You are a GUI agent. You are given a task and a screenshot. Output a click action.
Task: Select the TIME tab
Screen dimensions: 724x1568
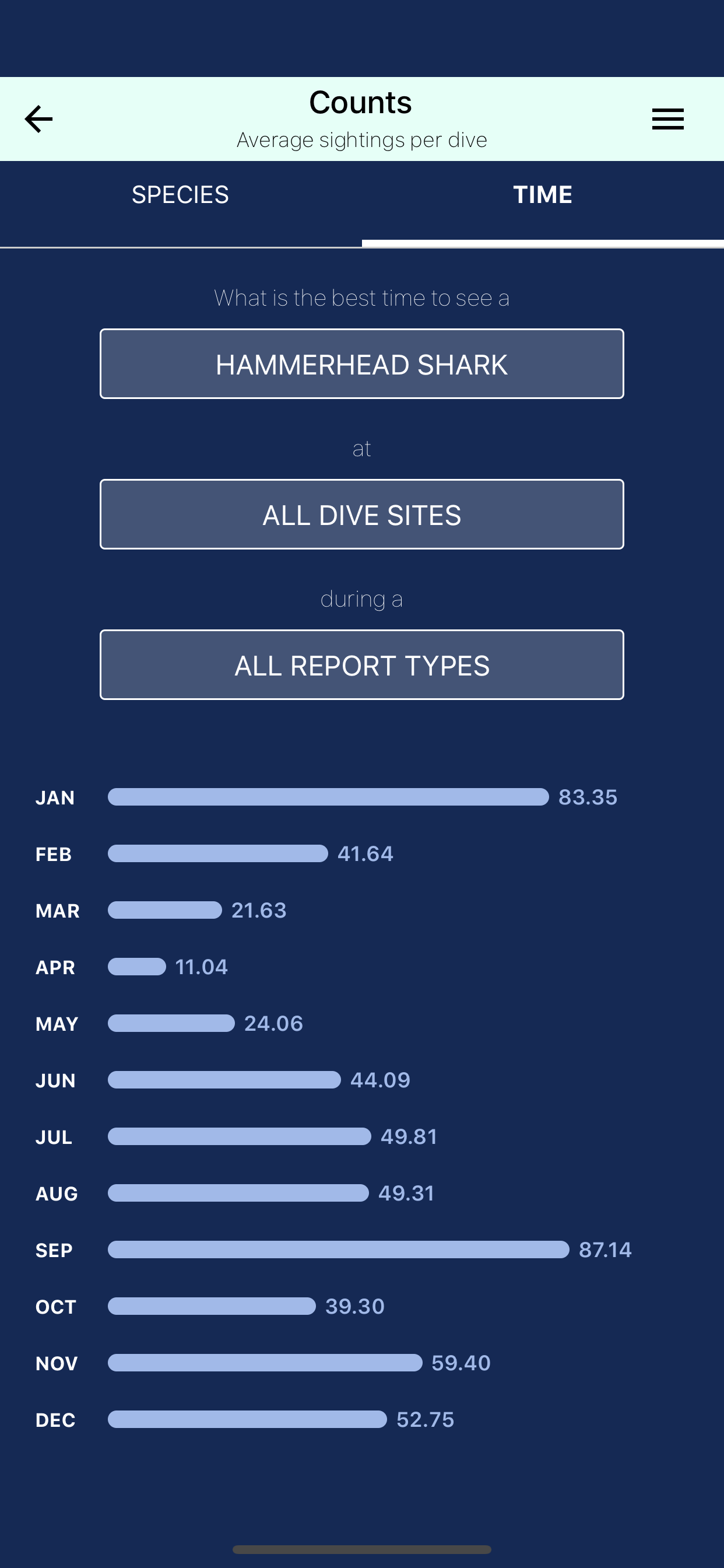tap(543, 204)
